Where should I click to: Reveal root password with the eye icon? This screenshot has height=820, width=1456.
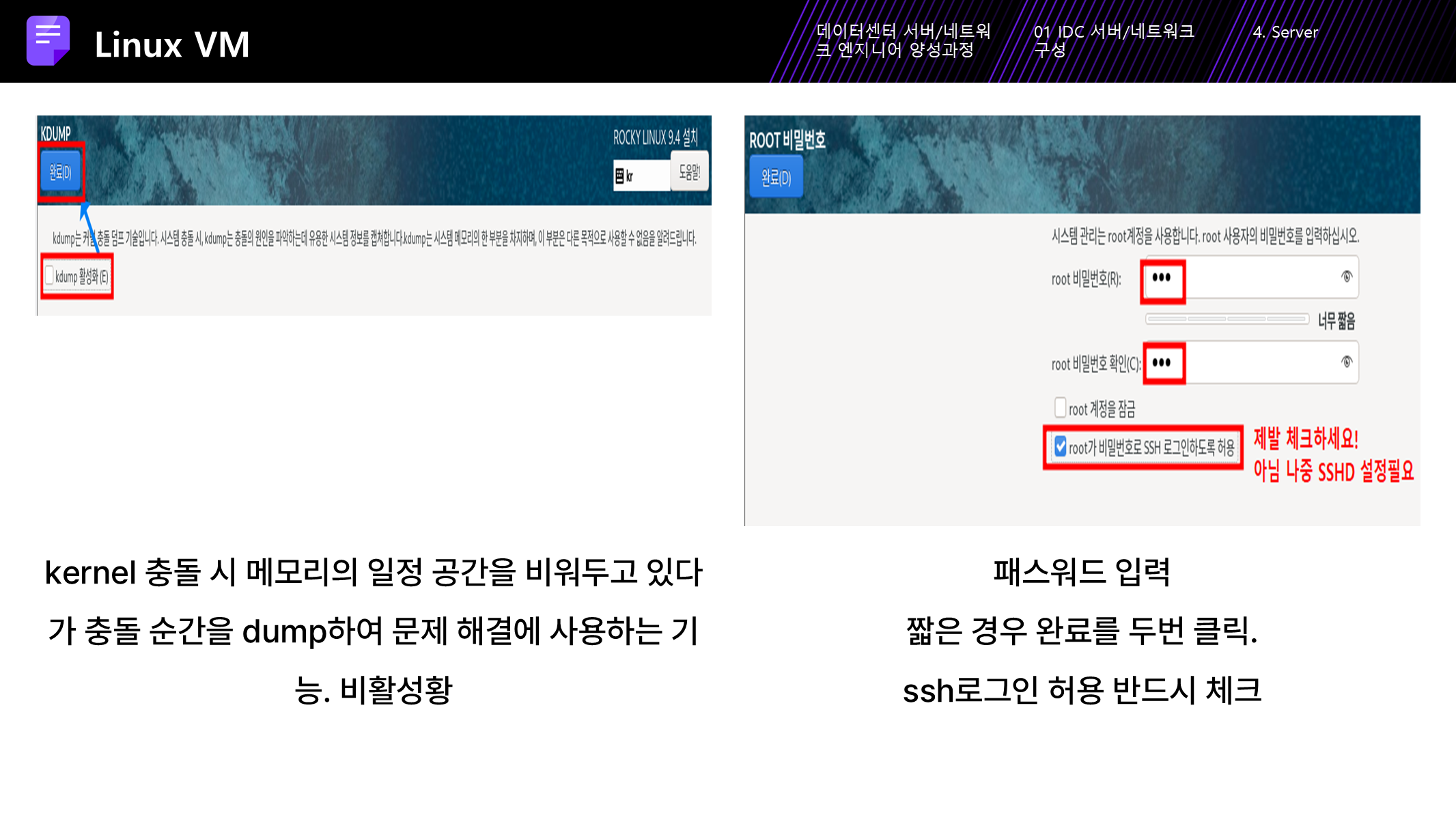(1346, 277)
